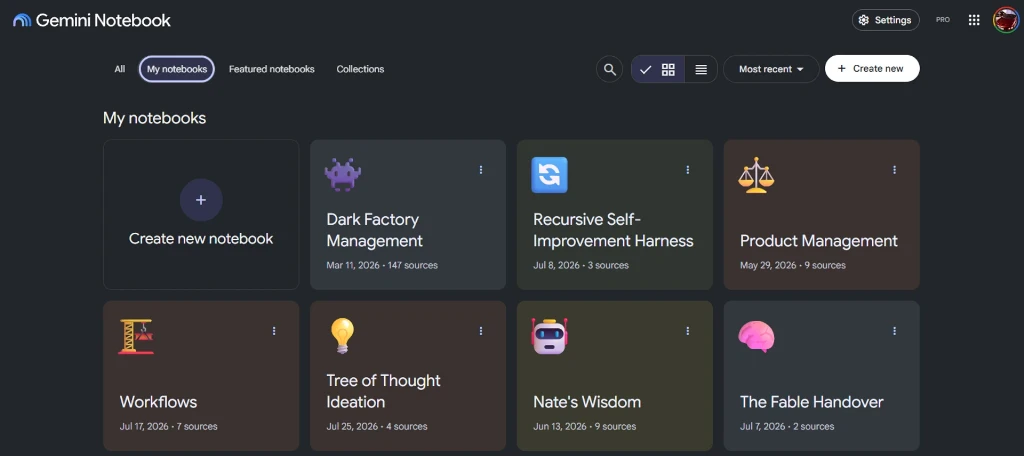Click the plus icon on Create new notebook
This screenshot has height=456, width=1024.
click(201, 200)
